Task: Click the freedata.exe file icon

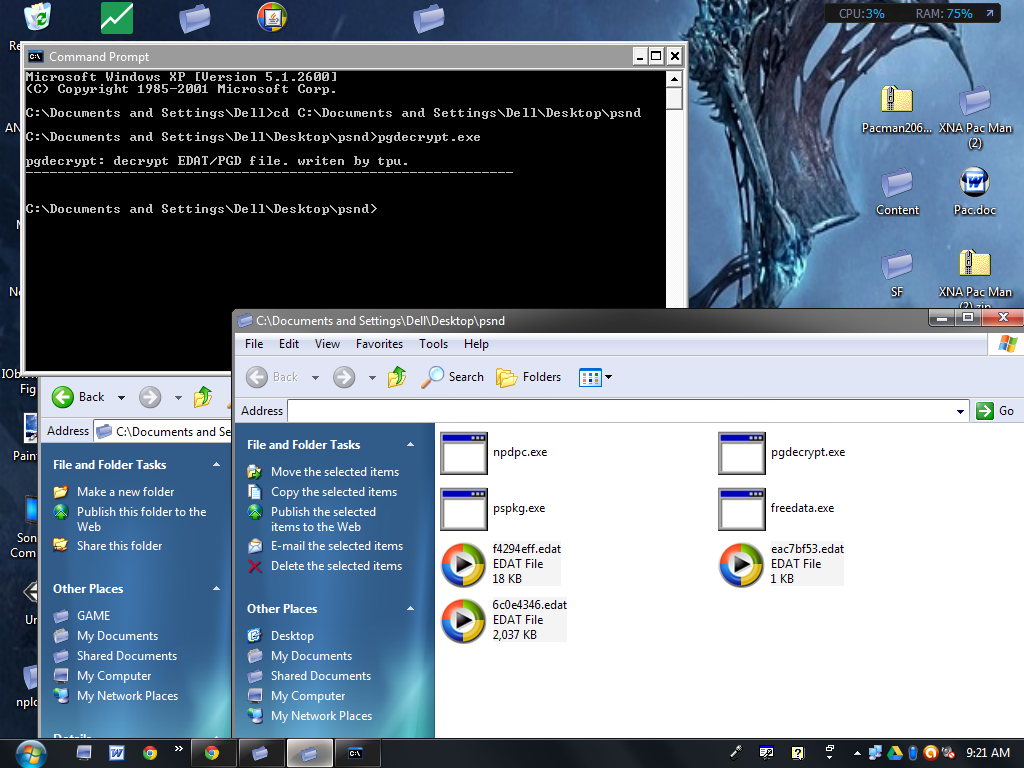Action: (743, 509)
